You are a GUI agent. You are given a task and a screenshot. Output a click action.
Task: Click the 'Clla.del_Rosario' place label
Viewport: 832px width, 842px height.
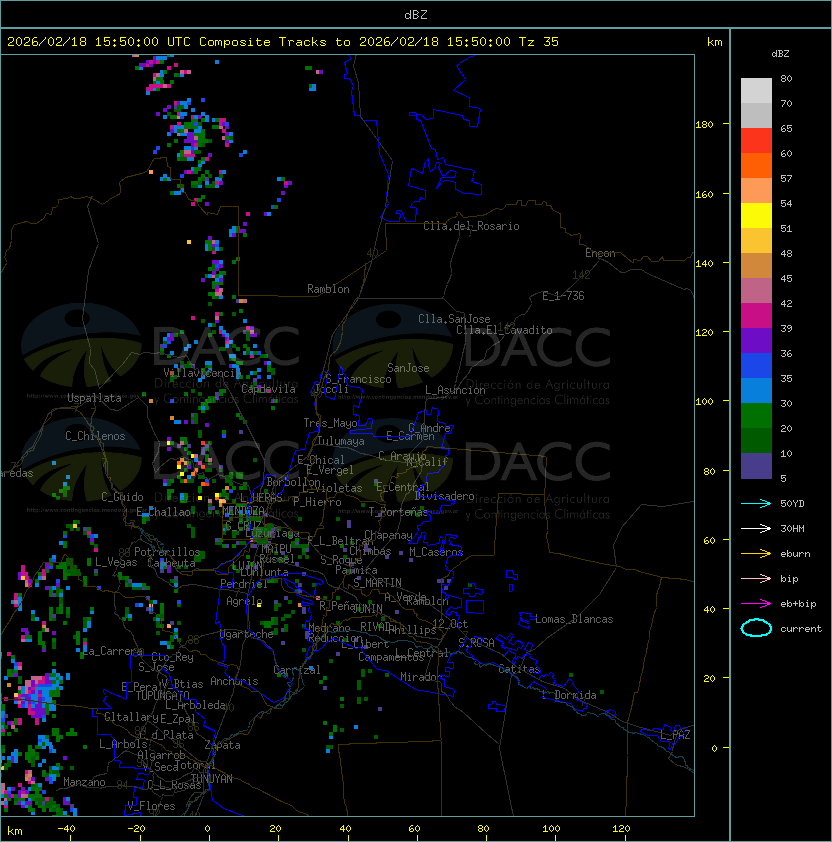(x=471, y=226)
